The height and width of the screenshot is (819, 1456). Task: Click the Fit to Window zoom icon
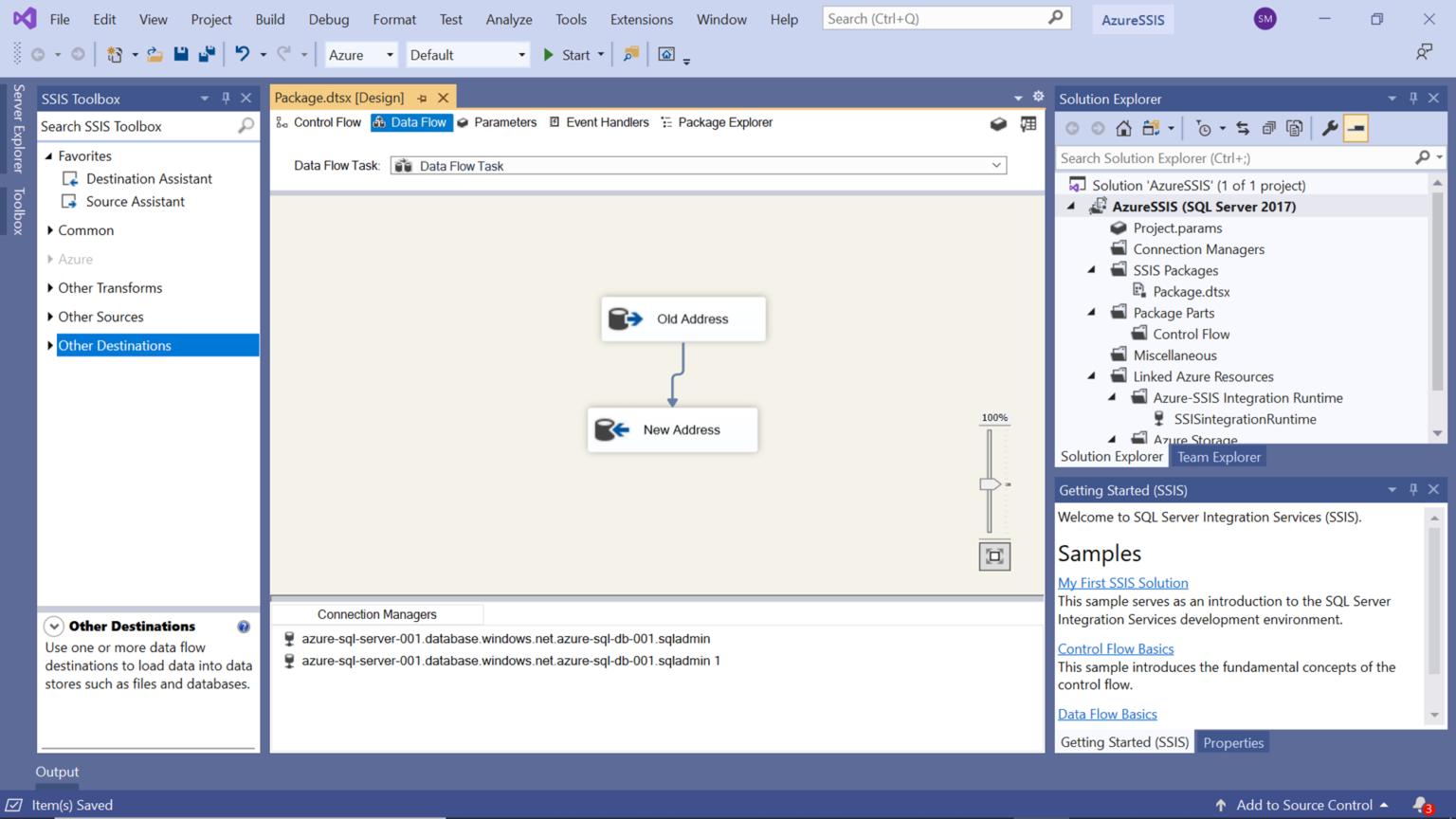[993, 555]
